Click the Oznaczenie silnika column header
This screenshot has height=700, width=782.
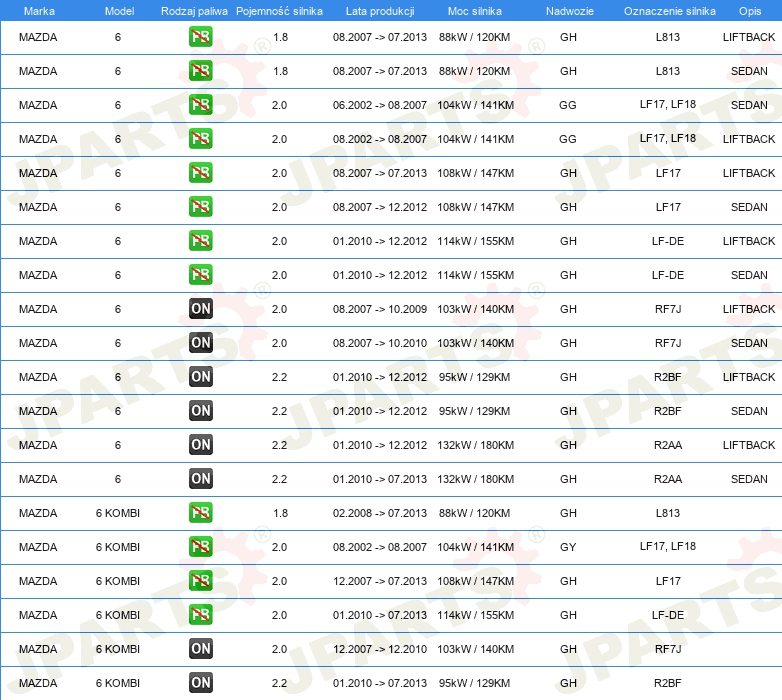click(669, 11)
